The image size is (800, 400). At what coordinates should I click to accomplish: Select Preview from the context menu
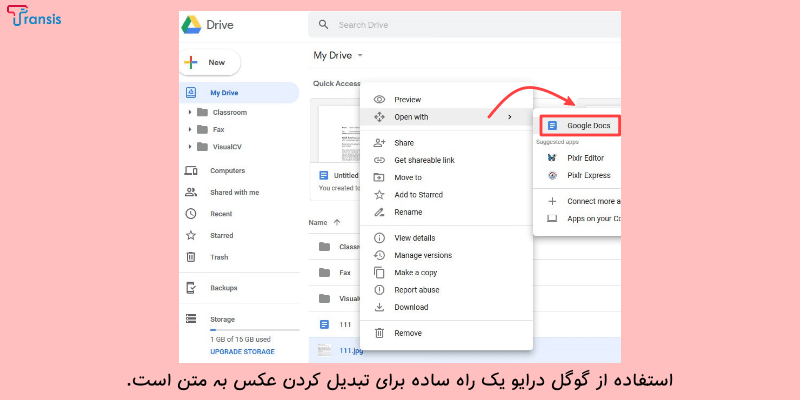pos(446,99)
